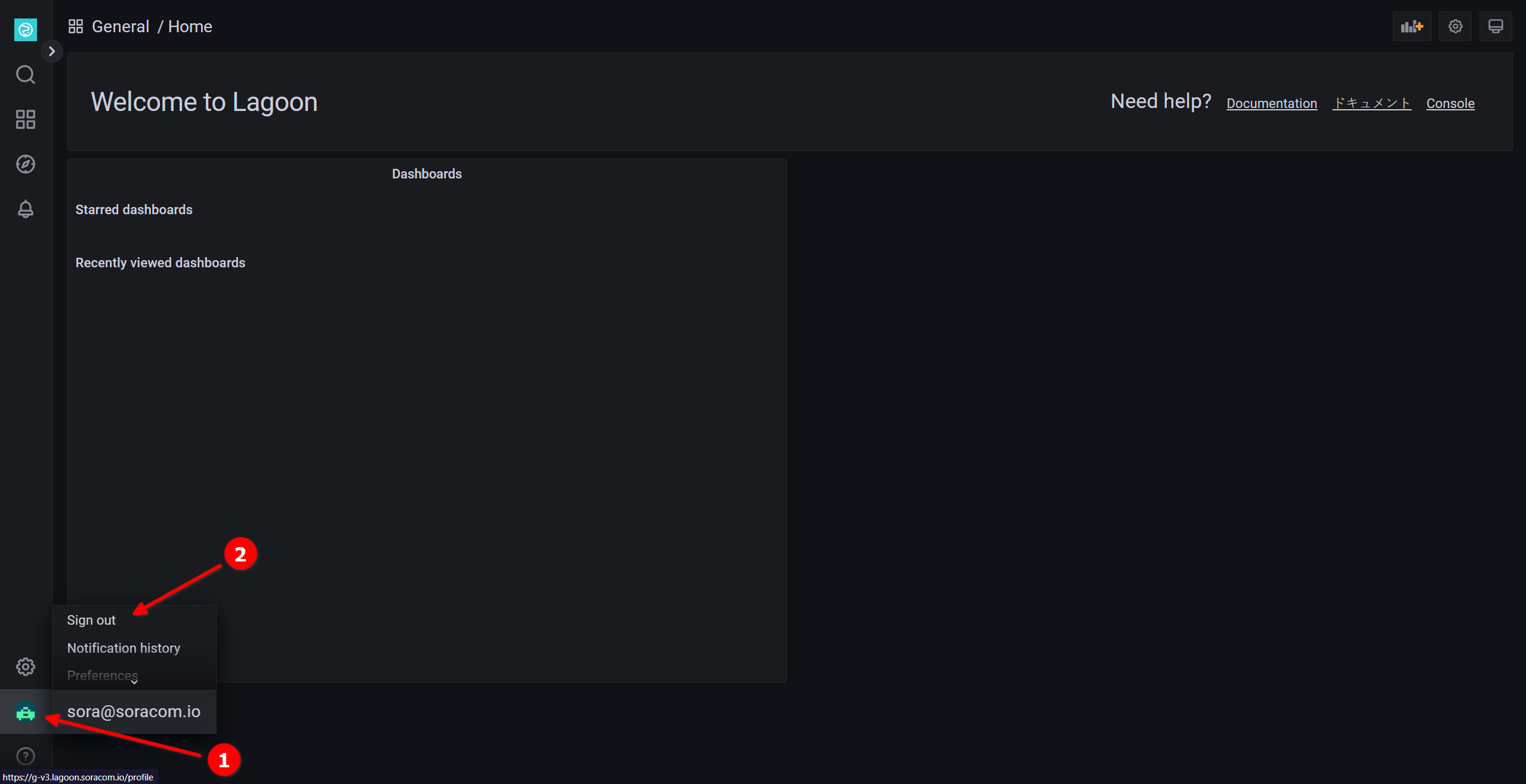
Task: Open the search dashboards icon
Action: [x=25, y=75]
